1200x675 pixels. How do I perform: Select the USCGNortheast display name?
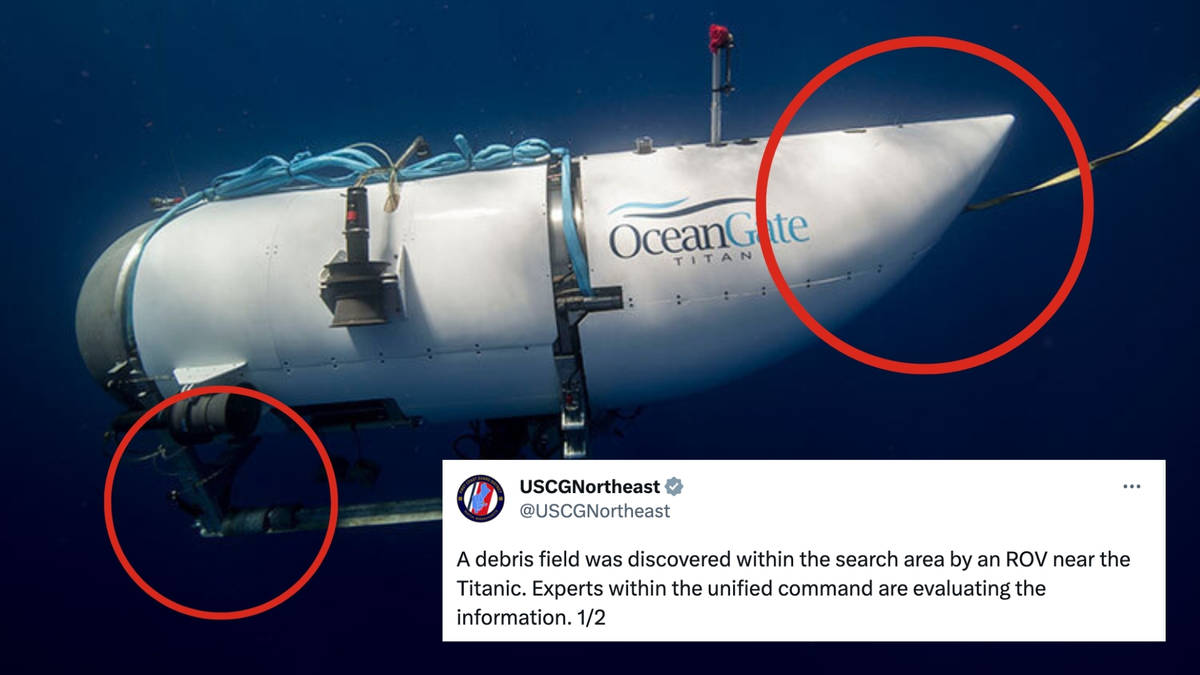pos(590,487)
